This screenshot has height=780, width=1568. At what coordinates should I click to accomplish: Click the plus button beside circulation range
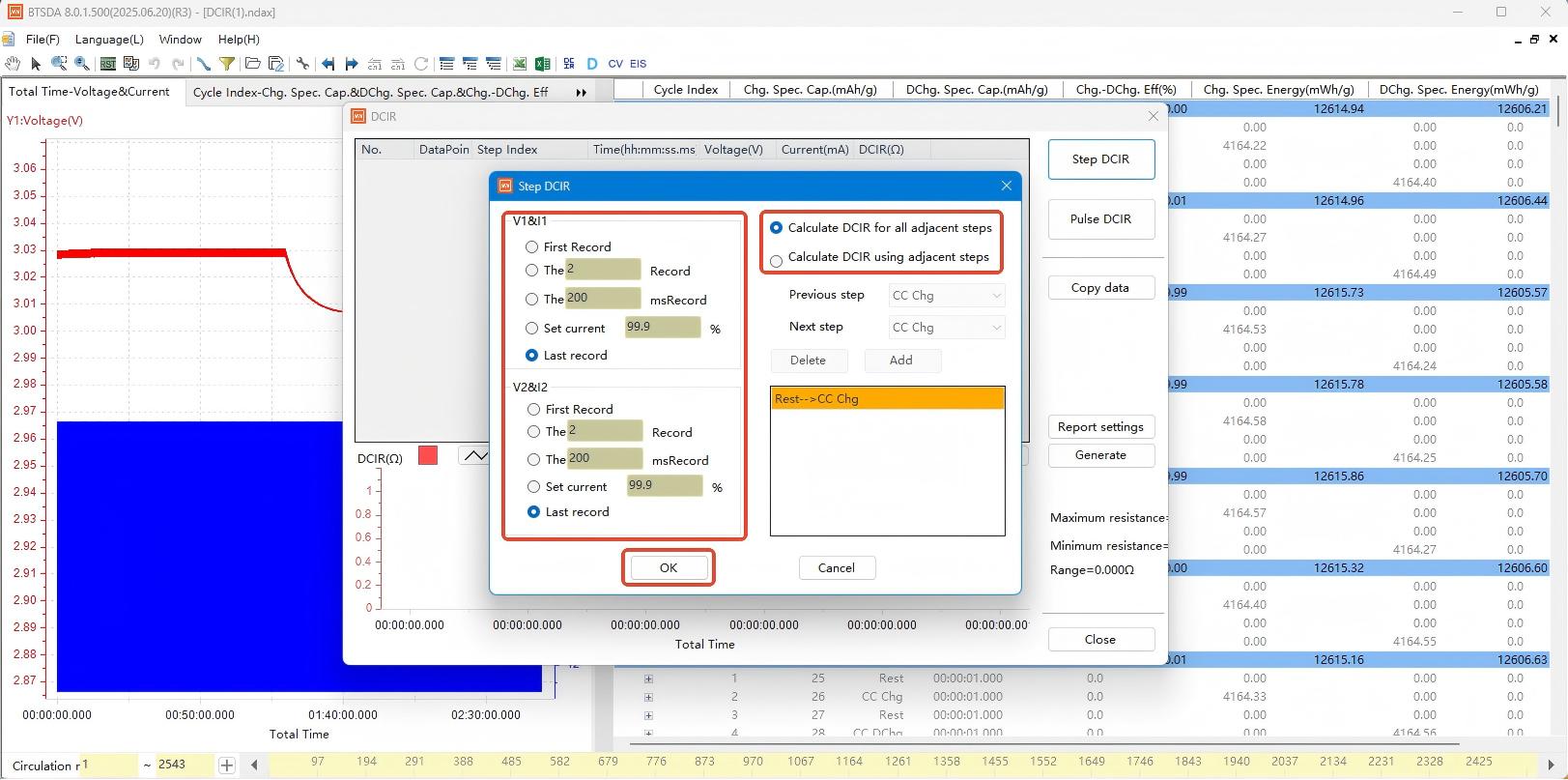tap(226, 766)
